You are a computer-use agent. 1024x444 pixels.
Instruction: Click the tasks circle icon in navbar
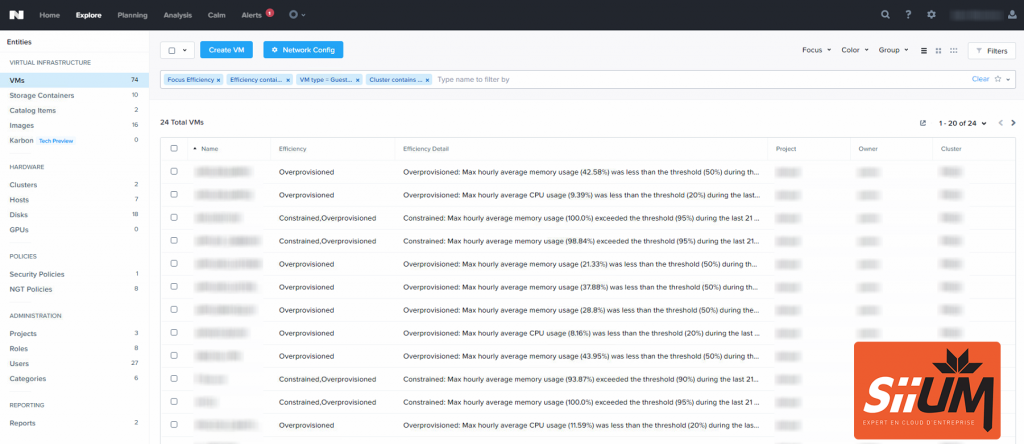[294, 15]
